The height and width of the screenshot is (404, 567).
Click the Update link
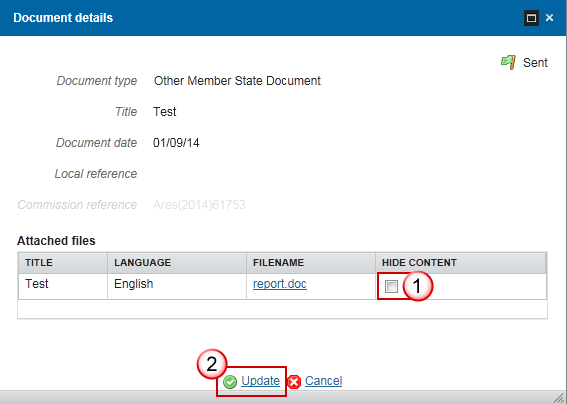point(260,380)
